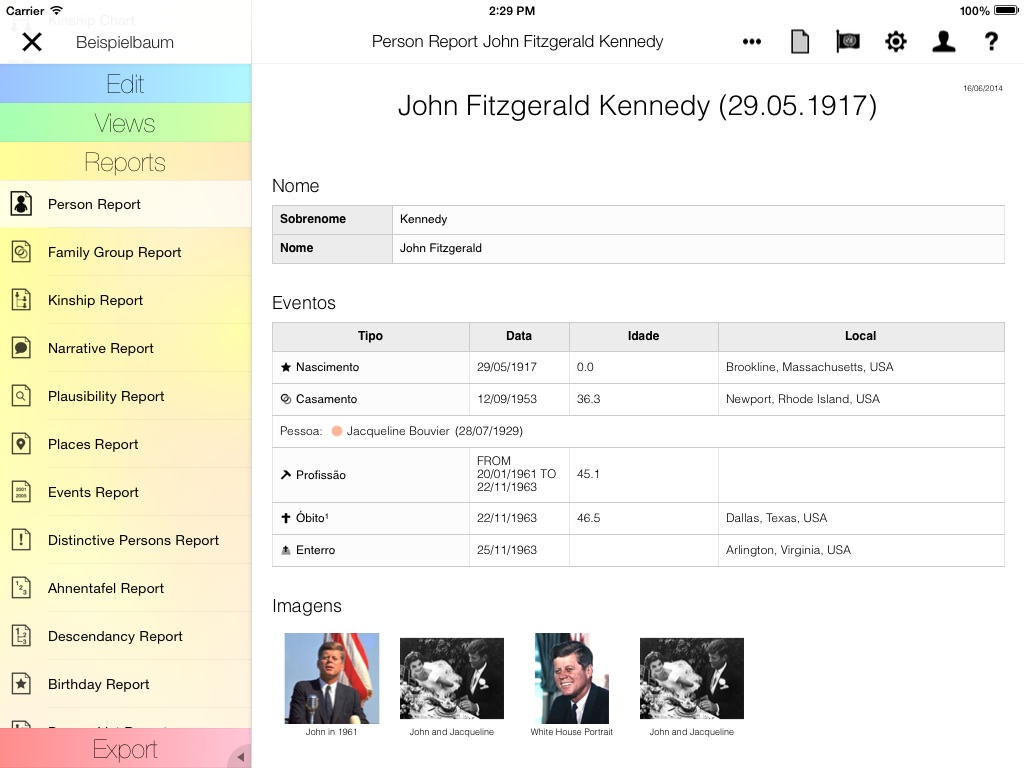Open Ahnentafel Report
The image size is (1024, 768).
125,588
